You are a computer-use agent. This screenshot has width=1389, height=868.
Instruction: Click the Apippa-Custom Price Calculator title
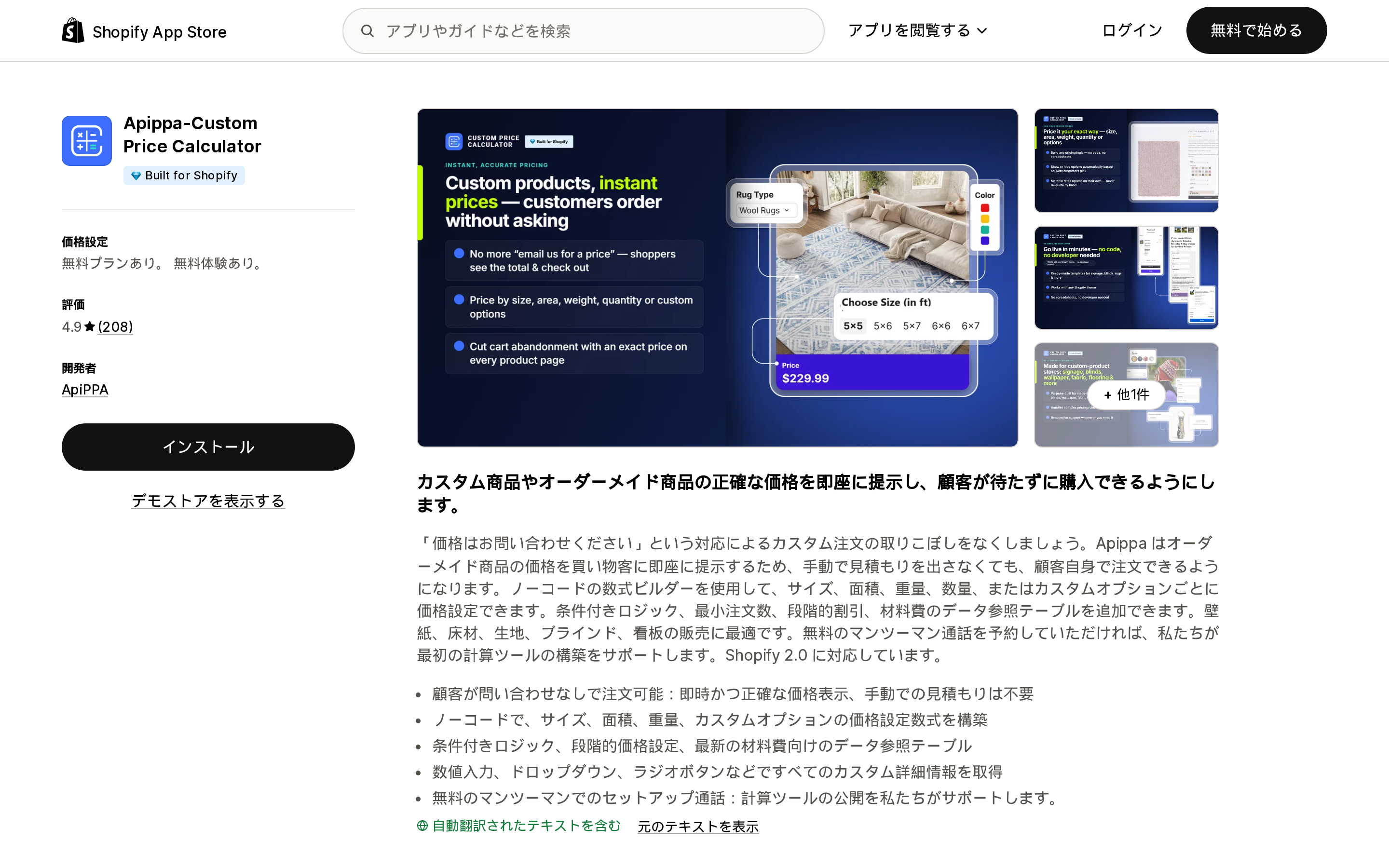pyautogui.click(x=192, y=135)
